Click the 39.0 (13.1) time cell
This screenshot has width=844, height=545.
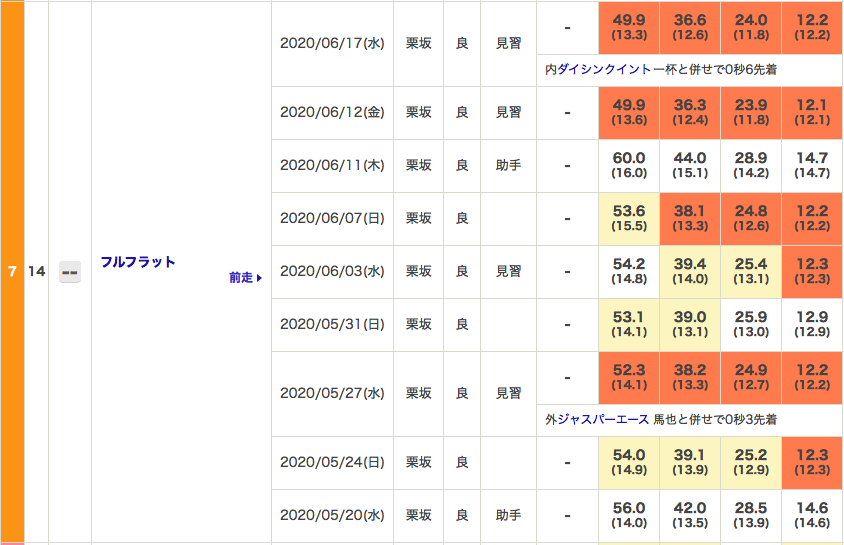pyautogui.click(x=690, y=324)
